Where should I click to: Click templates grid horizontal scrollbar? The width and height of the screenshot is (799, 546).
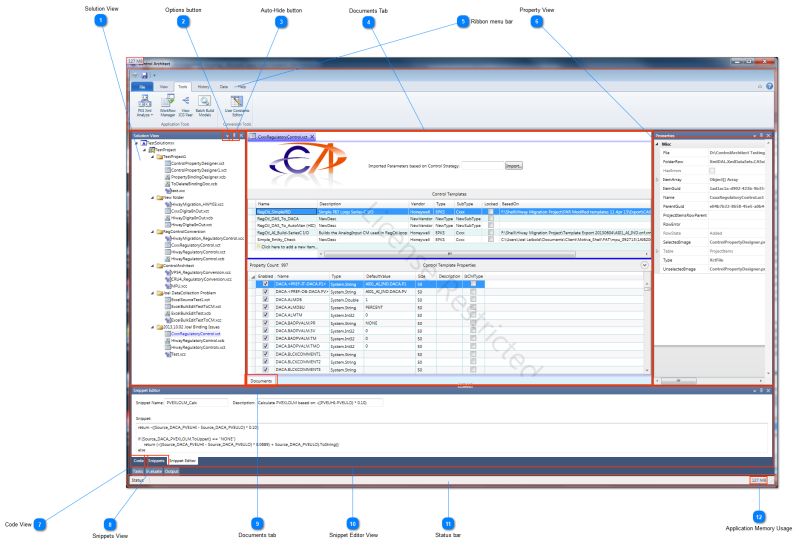click(449, 253)
